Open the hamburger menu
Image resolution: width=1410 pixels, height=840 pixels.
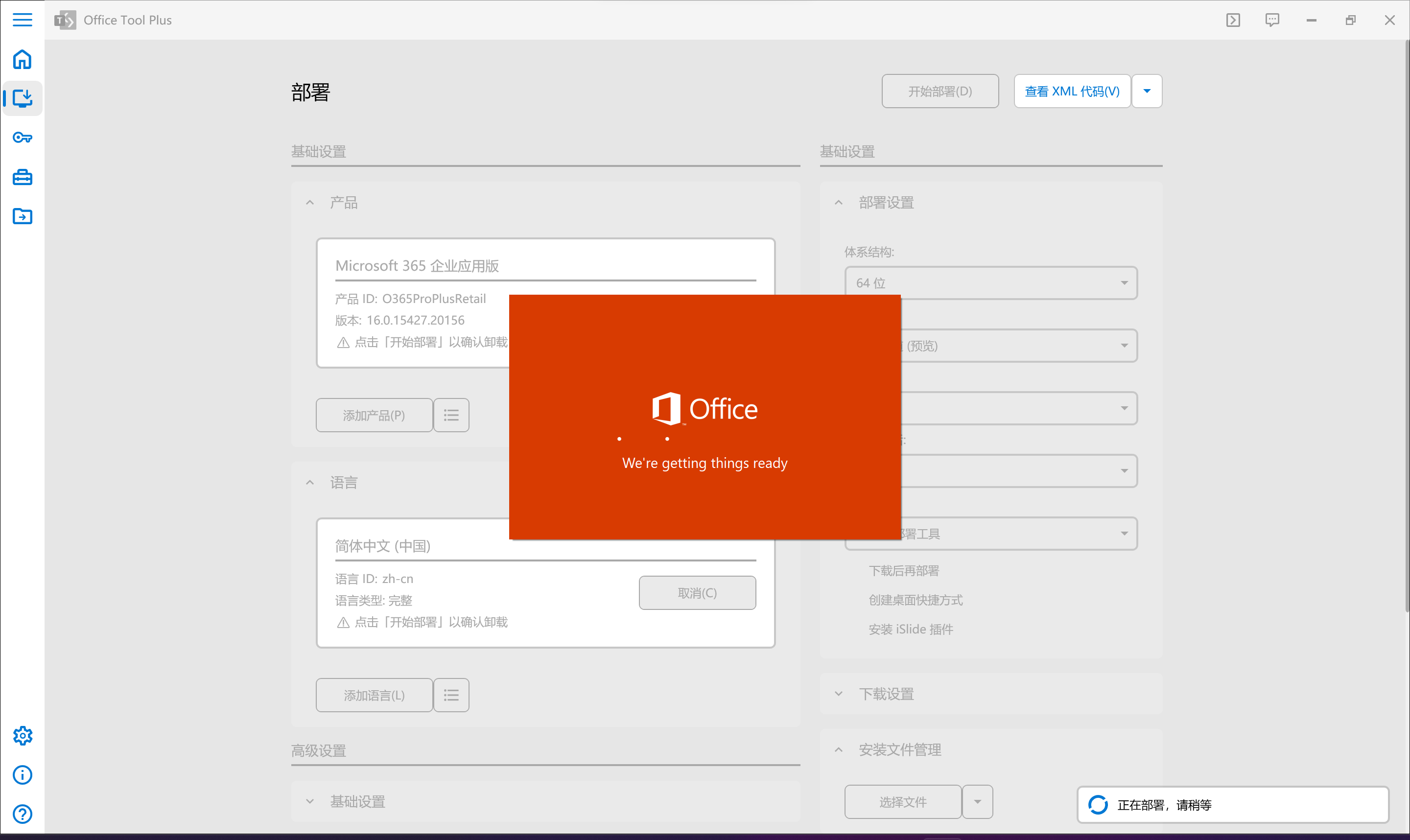tap(22, 20)
